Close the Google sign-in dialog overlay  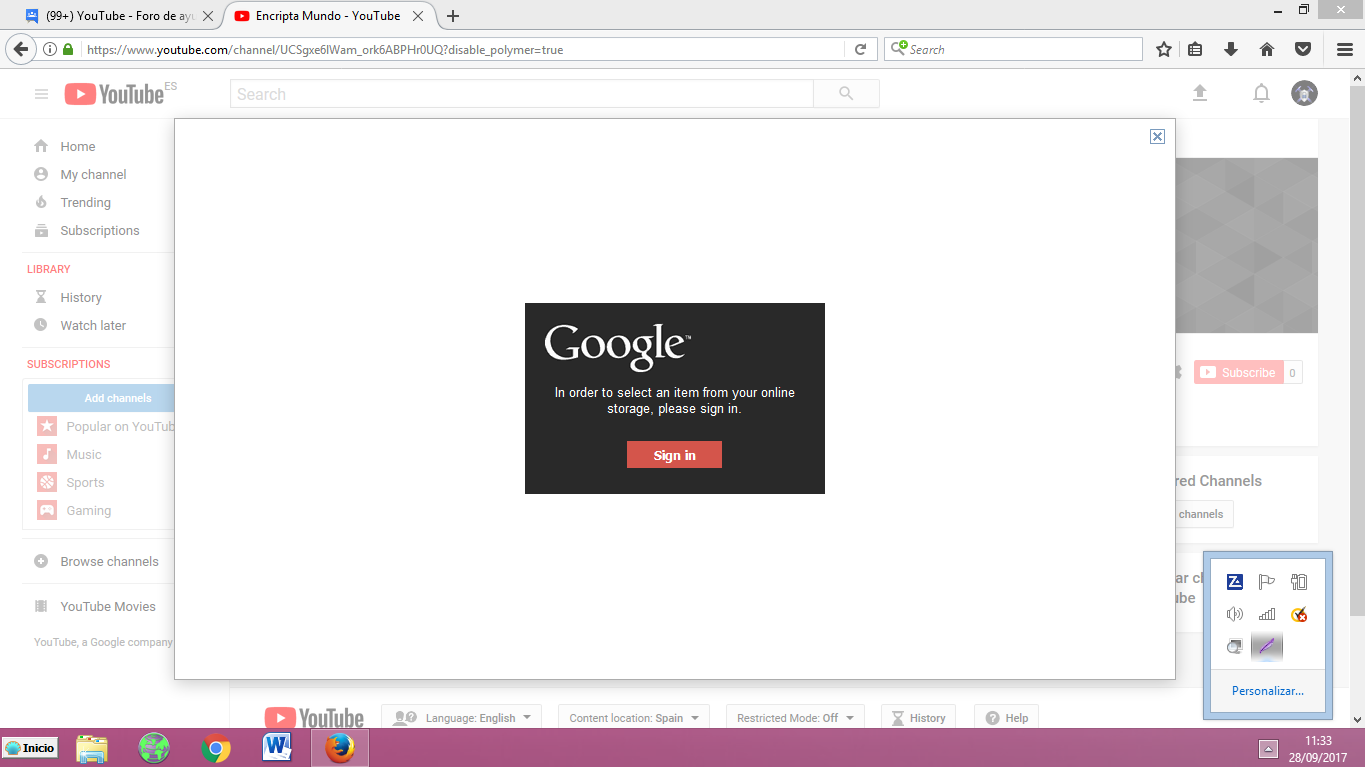tap(1157, 137)
